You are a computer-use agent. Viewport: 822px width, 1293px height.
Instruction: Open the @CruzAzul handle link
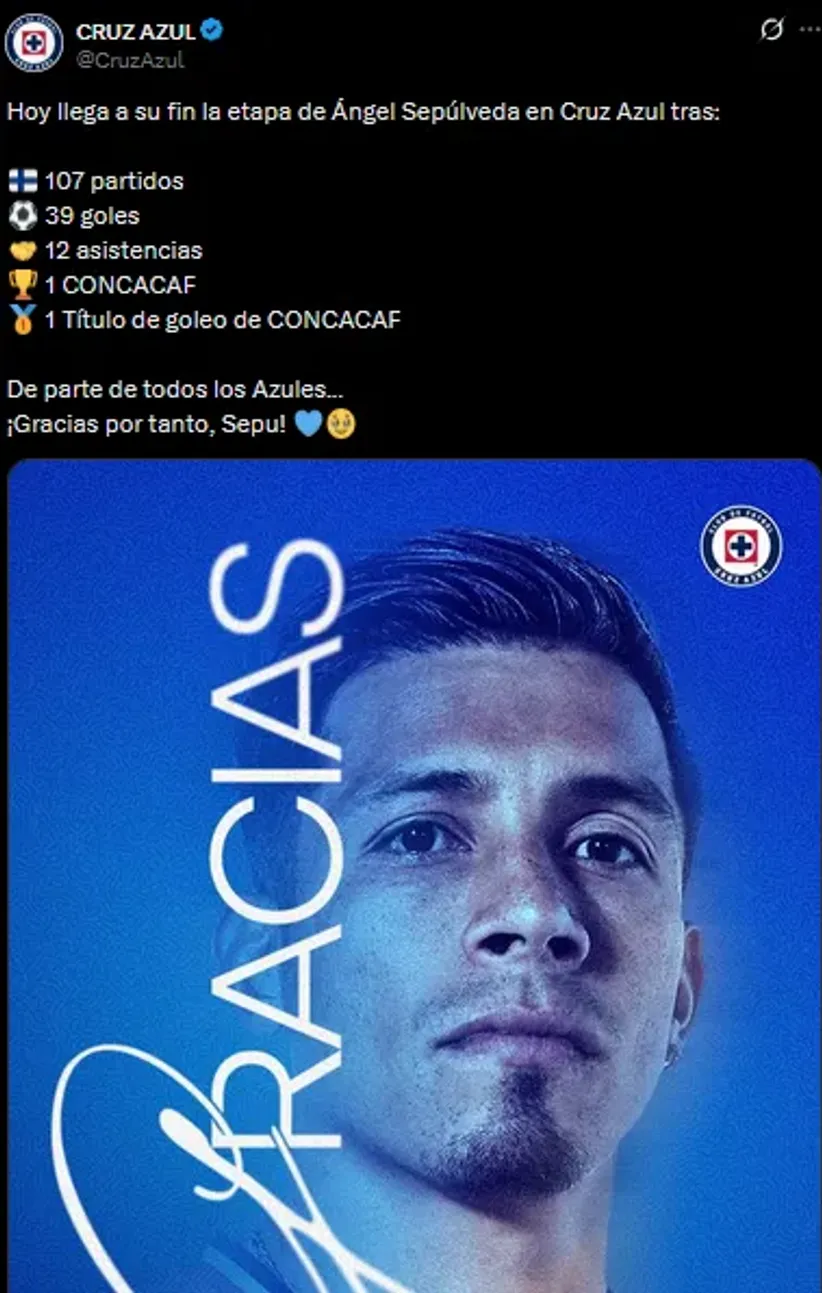[130, 60]
